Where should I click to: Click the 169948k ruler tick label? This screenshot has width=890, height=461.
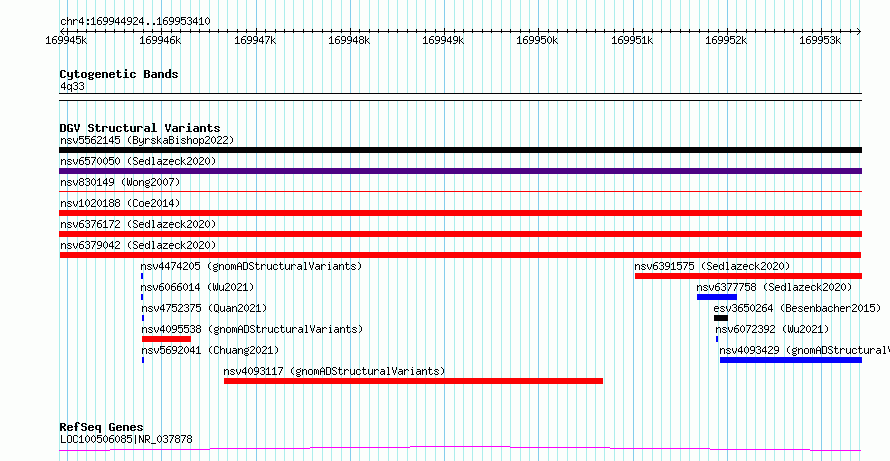(x=350, y=40)
